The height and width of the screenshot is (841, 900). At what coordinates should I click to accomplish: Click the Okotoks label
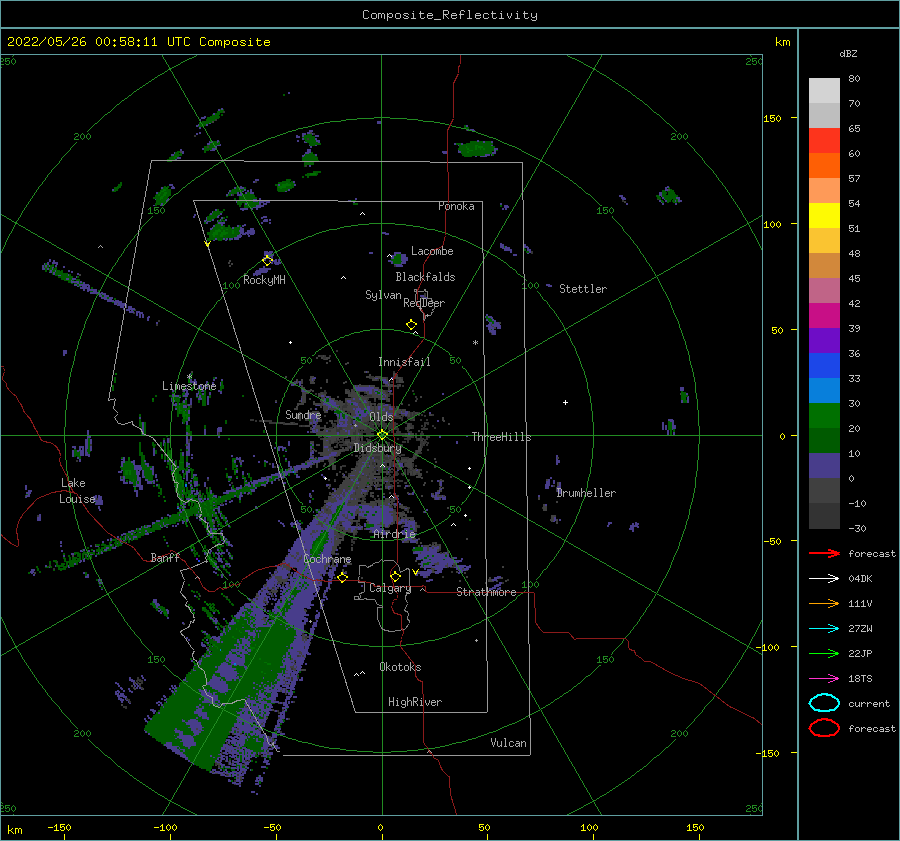tap(400, 667)
